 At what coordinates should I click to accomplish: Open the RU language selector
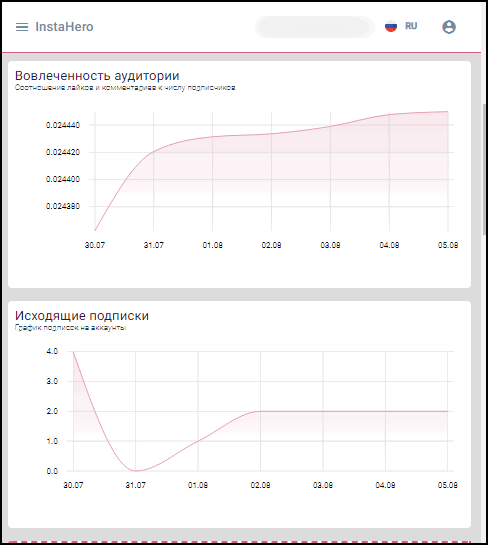pos(411,26)
